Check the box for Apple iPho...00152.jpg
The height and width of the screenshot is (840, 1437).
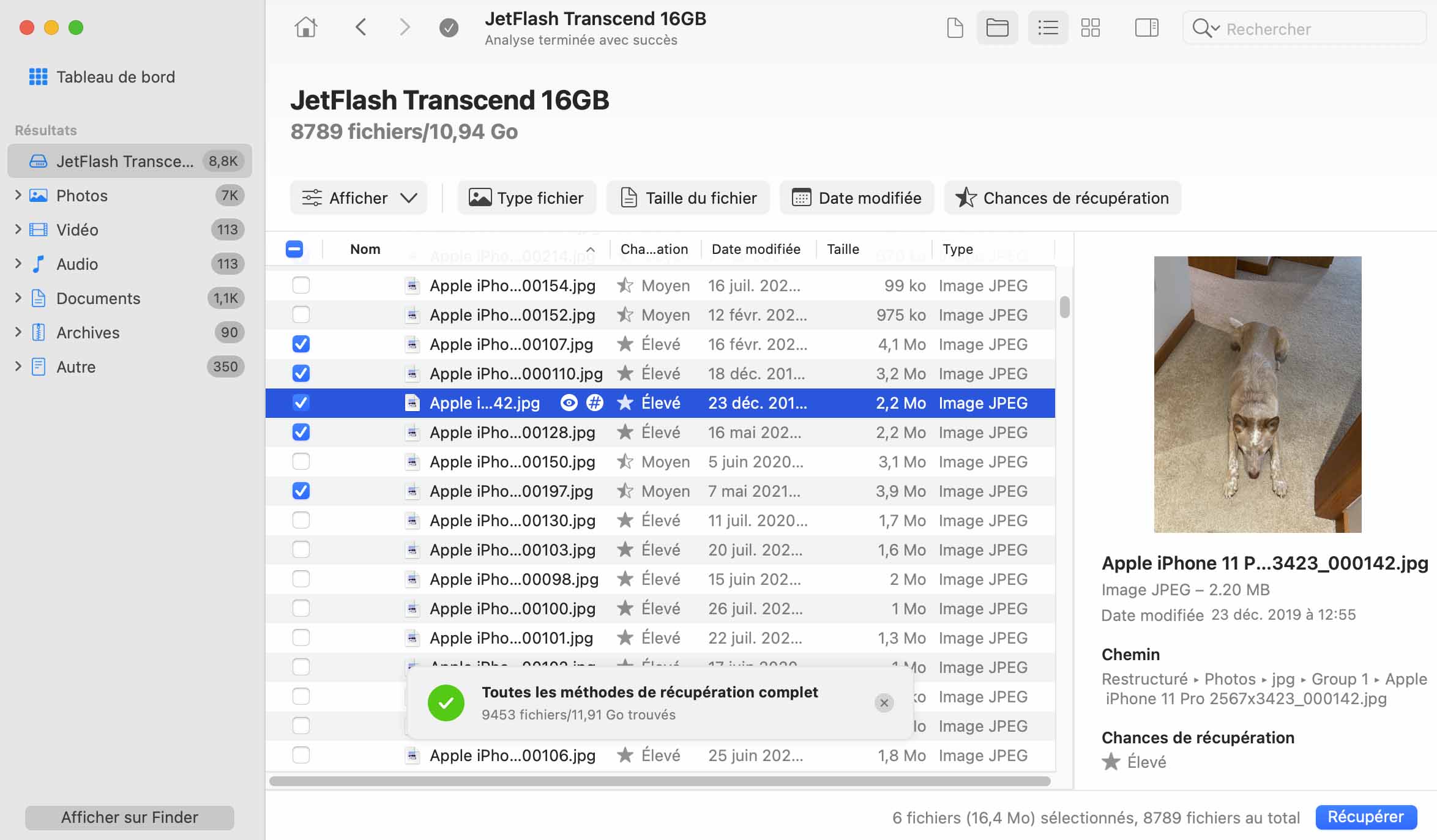[301, 314]
